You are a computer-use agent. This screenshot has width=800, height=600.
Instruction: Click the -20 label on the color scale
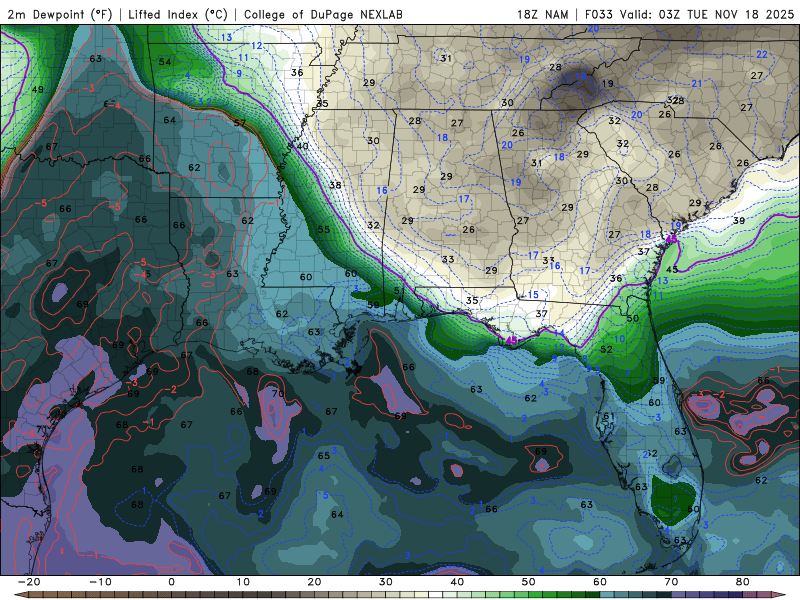tap(29, 582)
